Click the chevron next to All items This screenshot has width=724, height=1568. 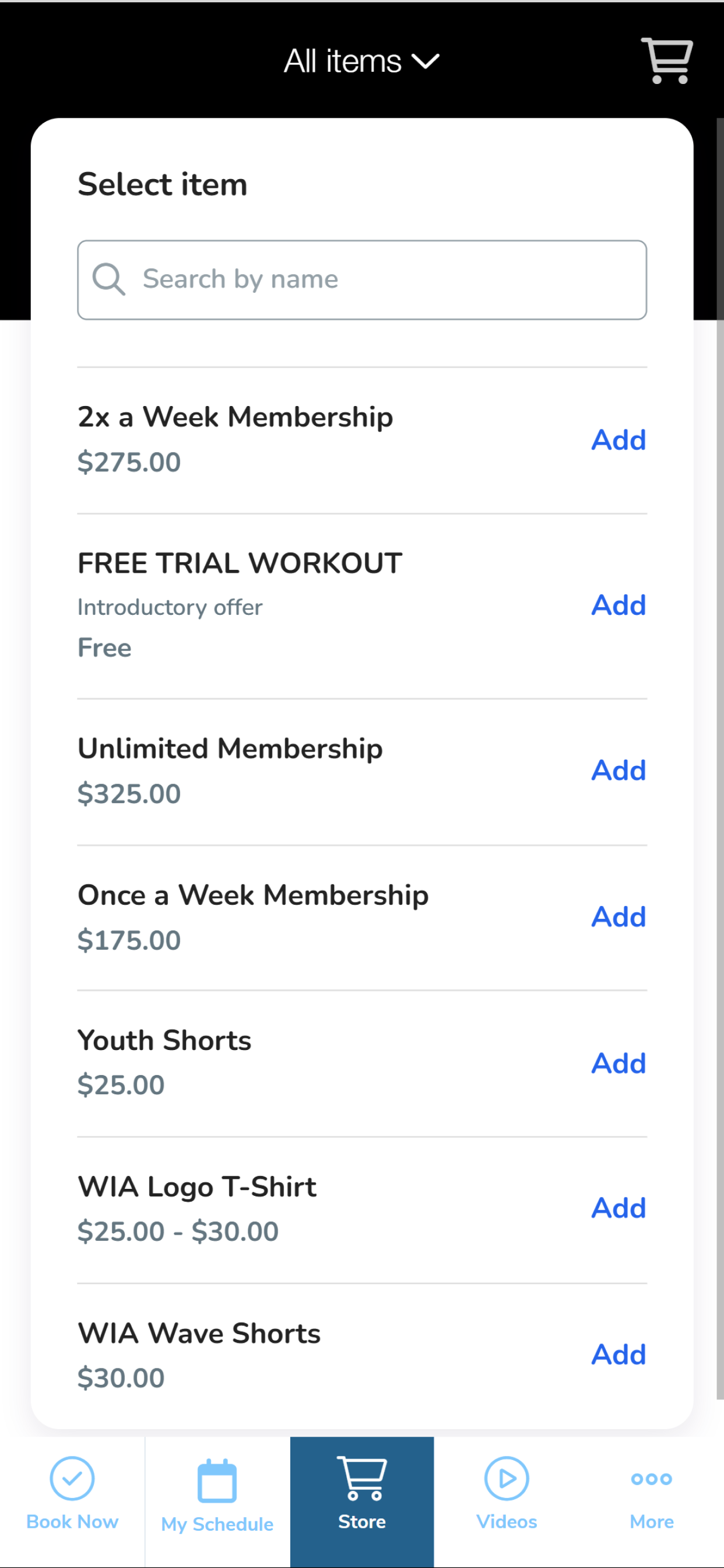pyautogui.click(x=426, y=61)
